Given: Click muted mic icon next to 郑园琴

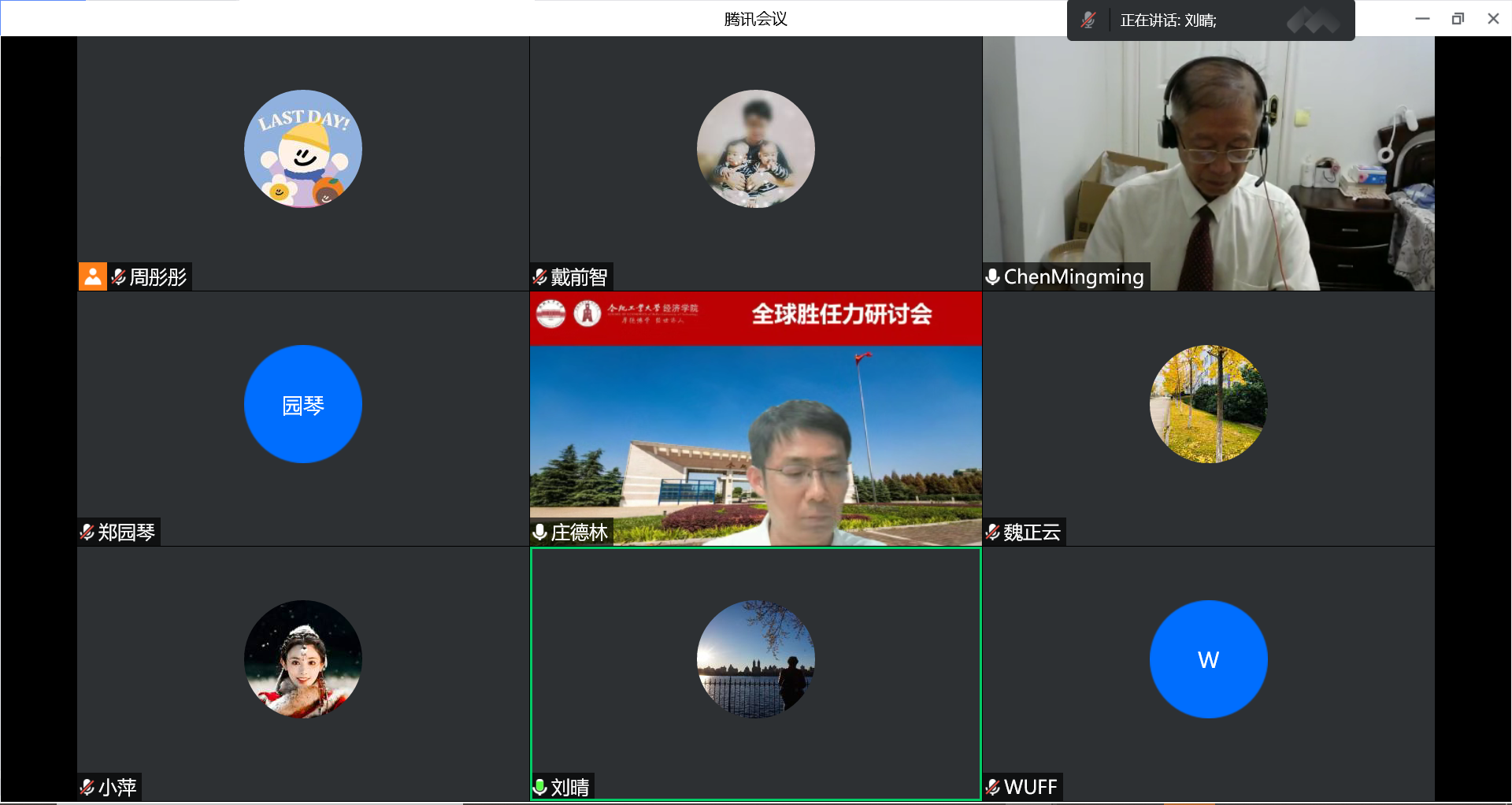Looking at the screenshot, I should tap(87, 532).
